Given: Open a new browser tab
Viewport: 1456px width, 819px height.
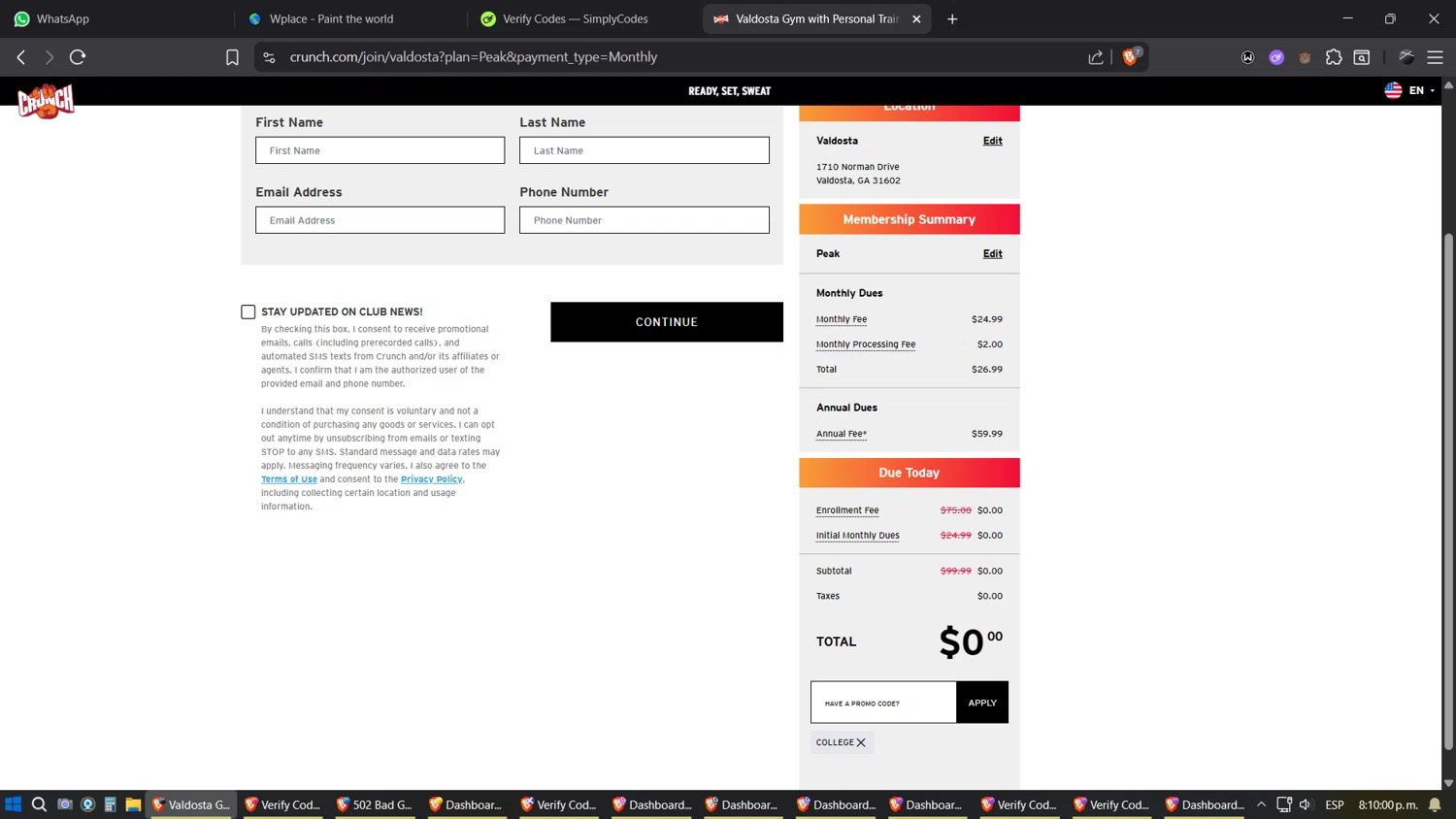Looking at the screenshot, I should pyautogui.click(x=952, y=18).
